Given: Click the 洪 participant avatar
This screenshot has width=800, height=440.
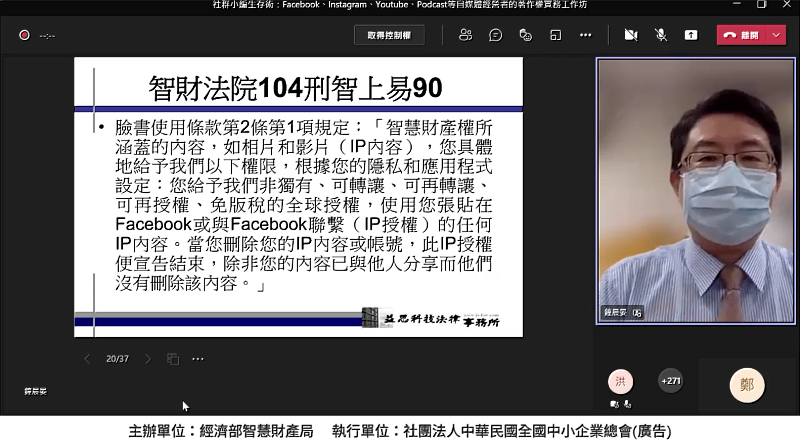Looking at the screenshot, I should tap(620, 381).
